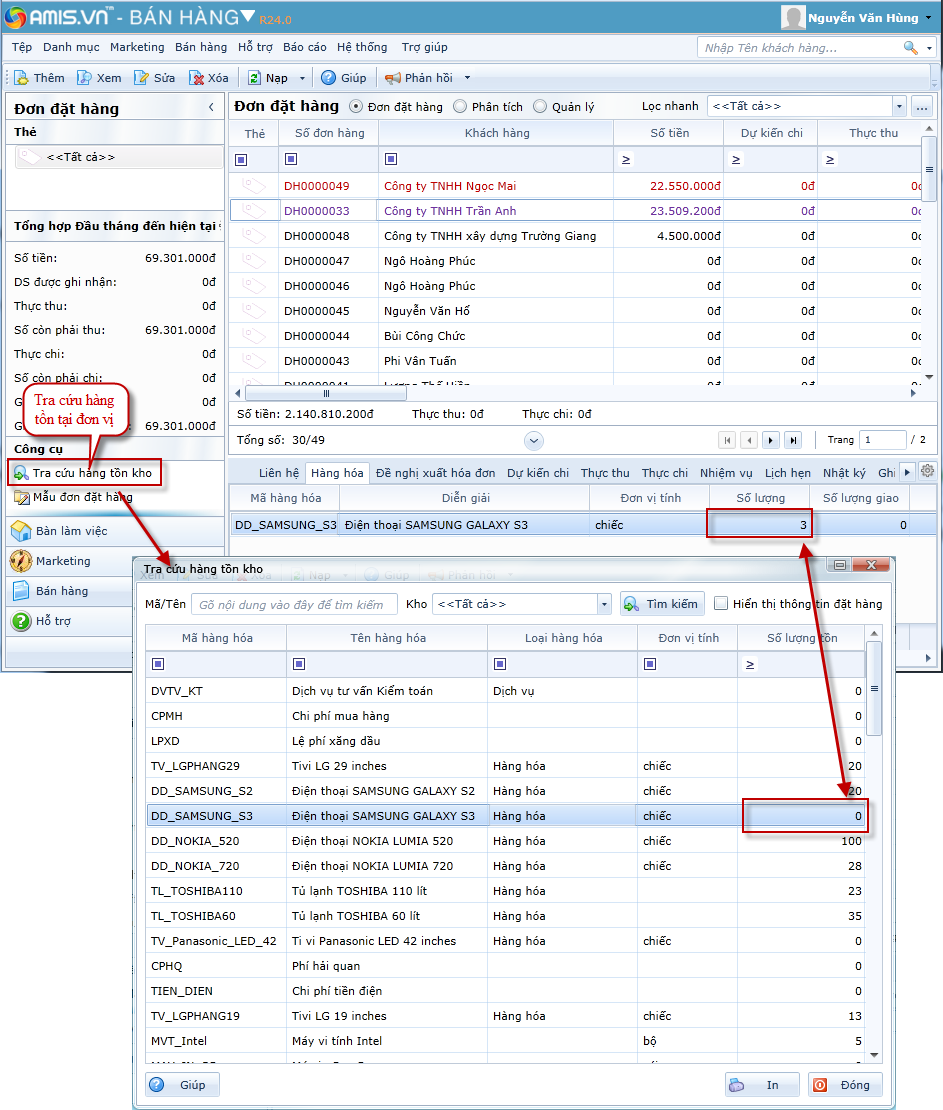The width and height of the screenshot is (943, 1110).
Task: Click the settings gear beside detail tabs
Action: 928,472
